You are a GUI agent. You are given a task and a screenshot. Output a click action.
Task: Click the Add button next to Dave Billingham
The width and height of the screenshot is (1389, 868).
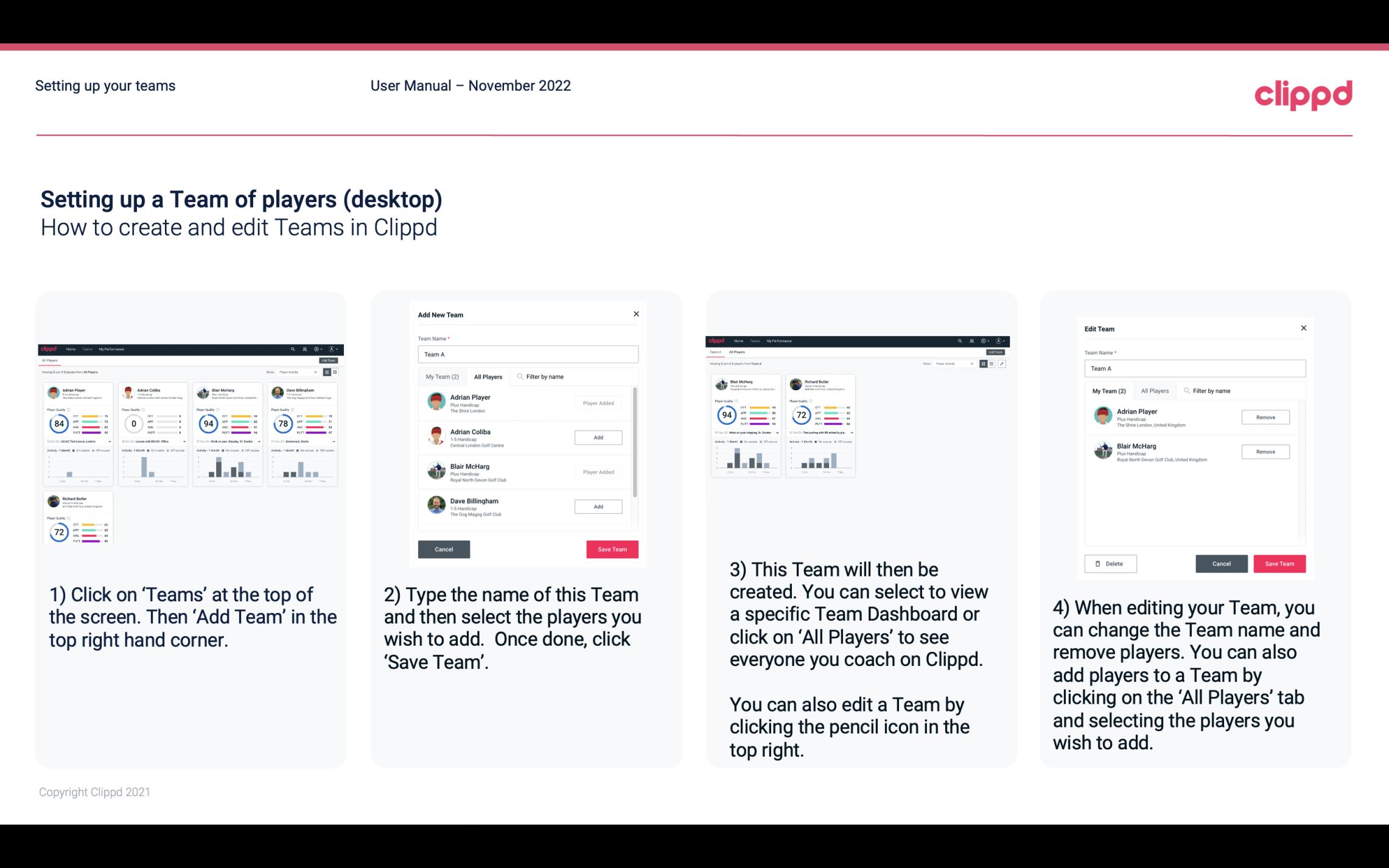[x=598, y=507]
